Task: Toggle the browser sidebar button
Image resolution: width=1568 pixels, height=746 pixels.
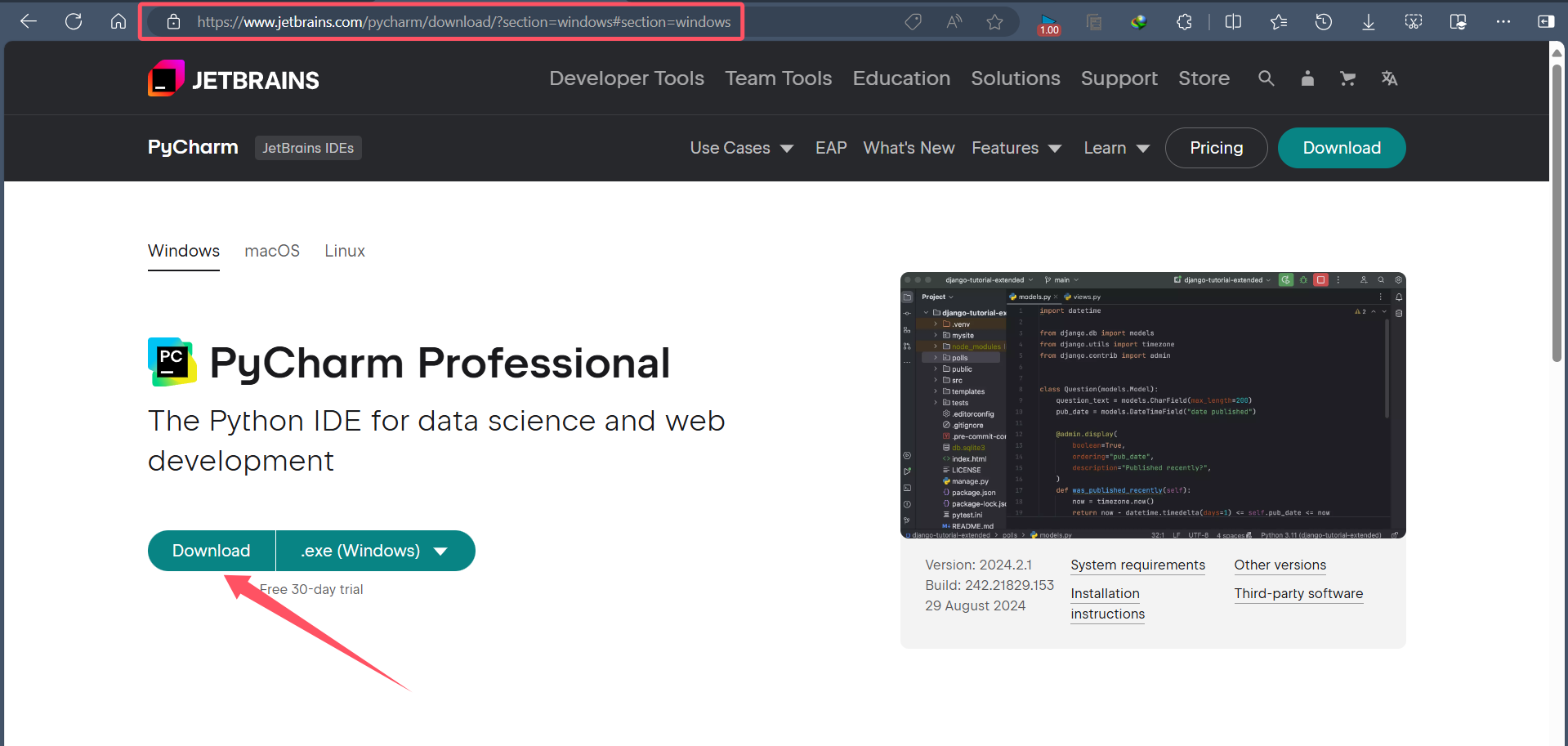Action: pyautogui.click(x=1545, y=22)
